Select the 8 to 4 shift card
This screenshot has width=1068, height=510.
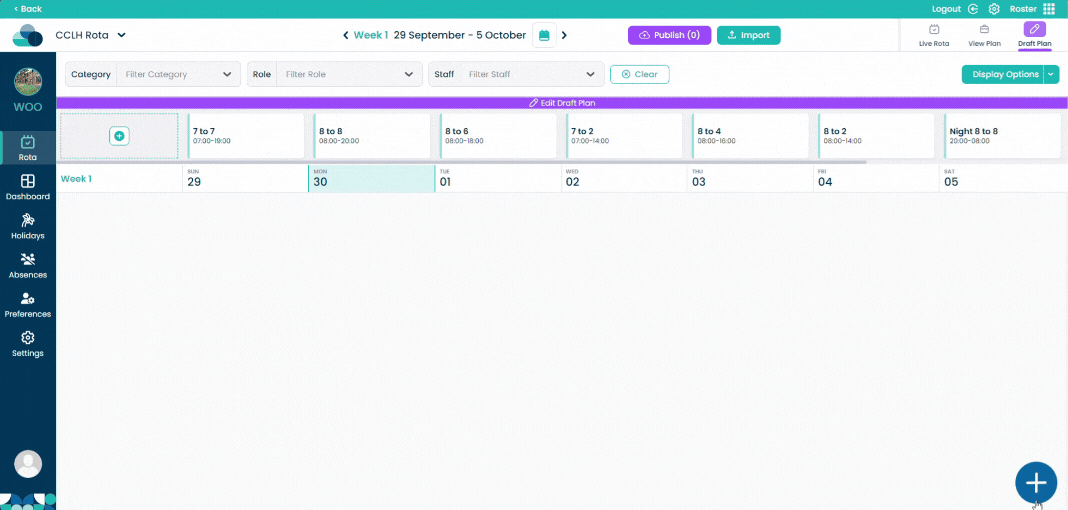tap(750, 136)
